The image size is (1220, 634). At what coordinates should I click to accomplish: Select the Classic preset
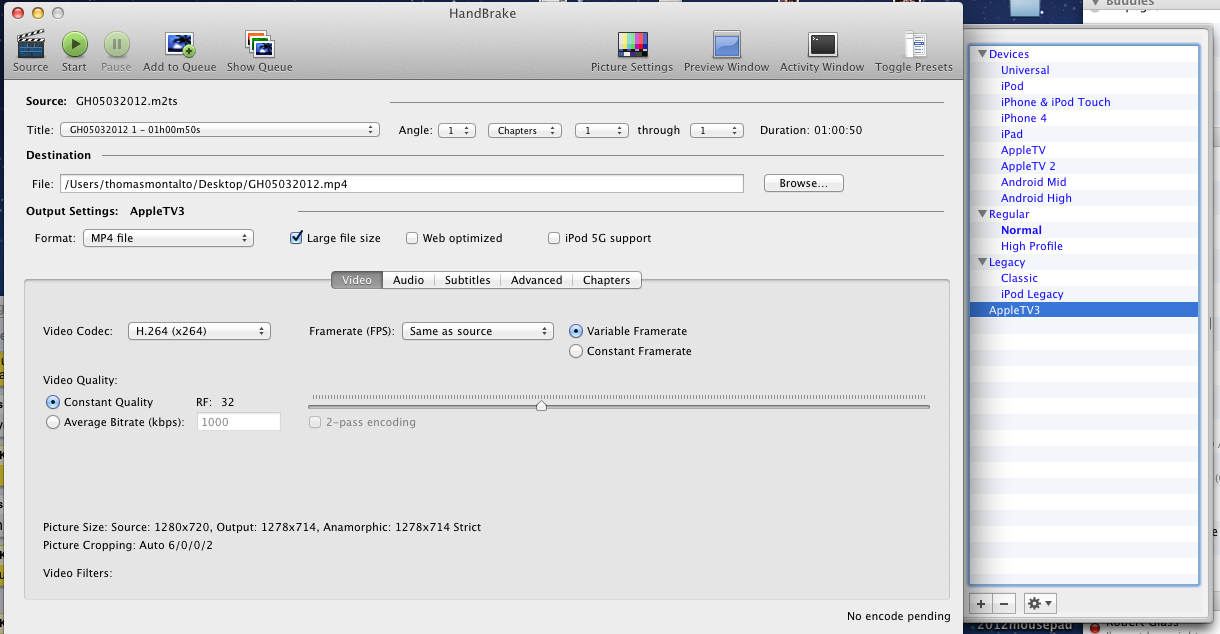coord(1019,278)
